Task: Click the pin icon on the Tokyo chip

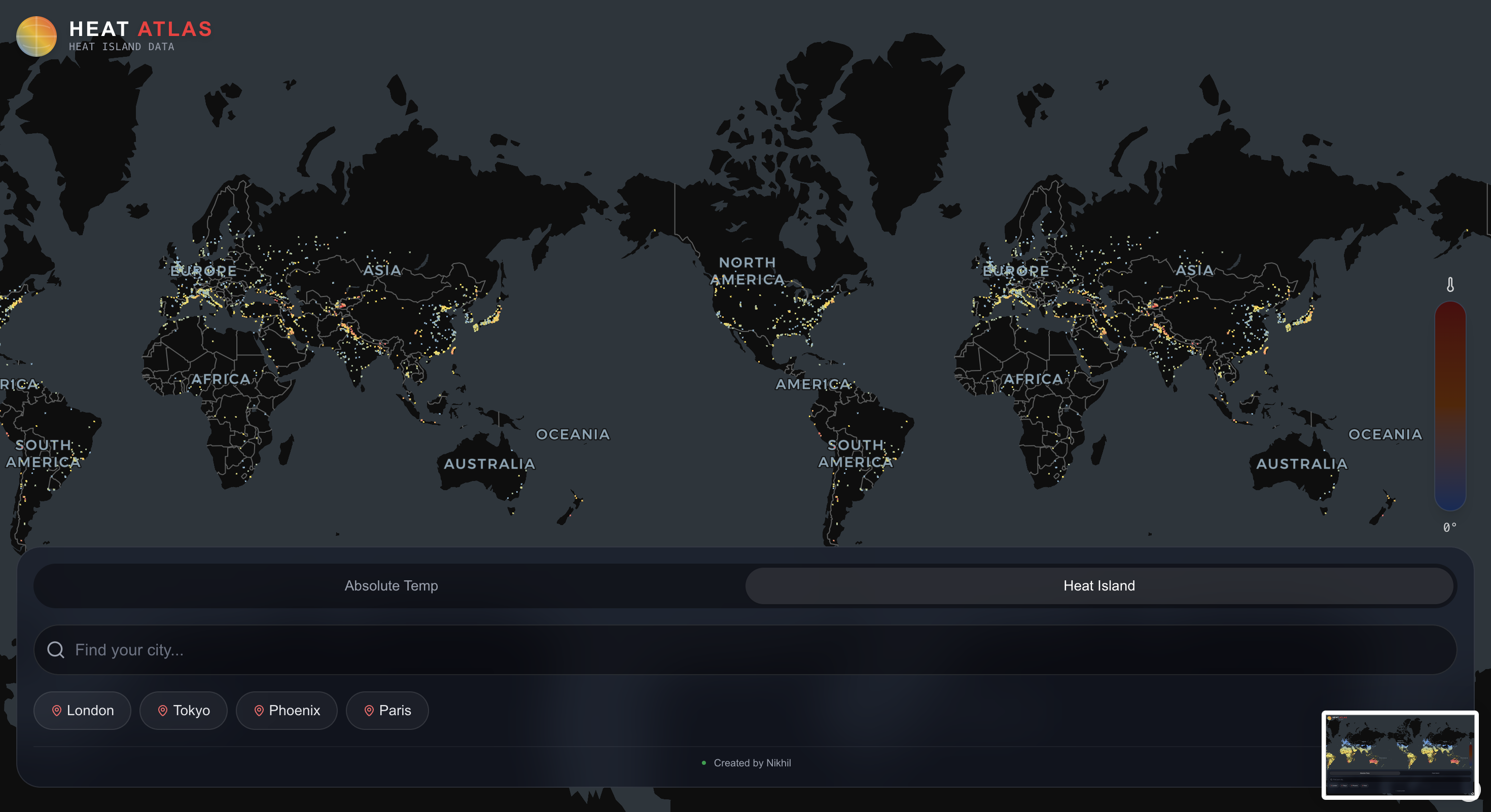Action: 163,711
